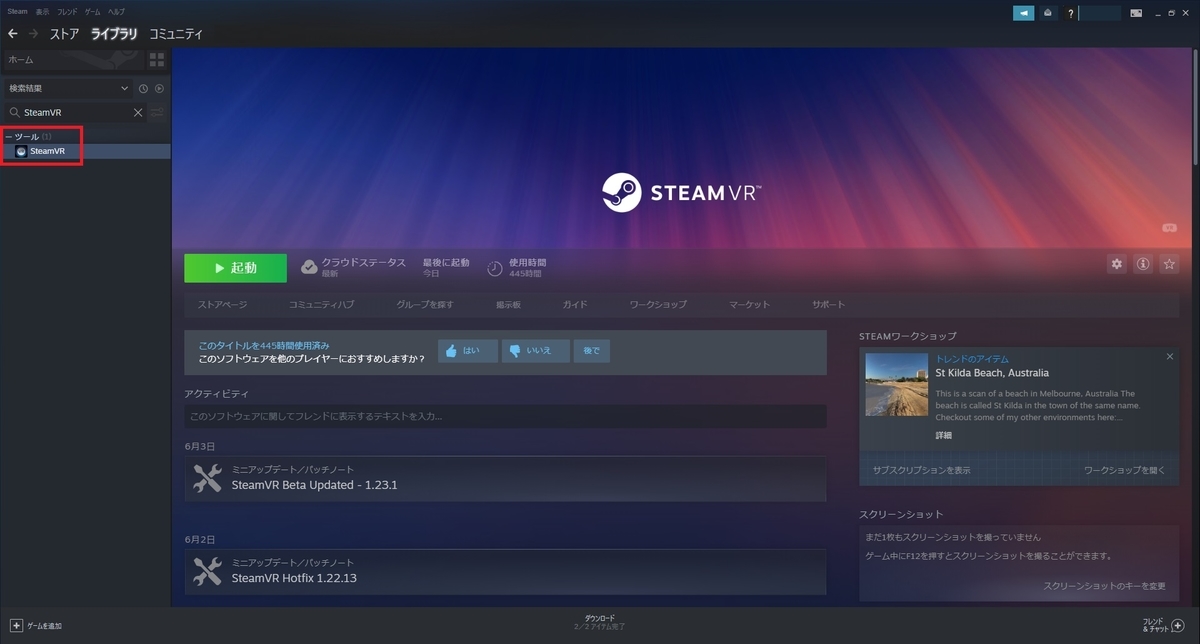Screen dimensions: 1200x644
Task: Choose 後で to decide later
Action: coord(592,351)
